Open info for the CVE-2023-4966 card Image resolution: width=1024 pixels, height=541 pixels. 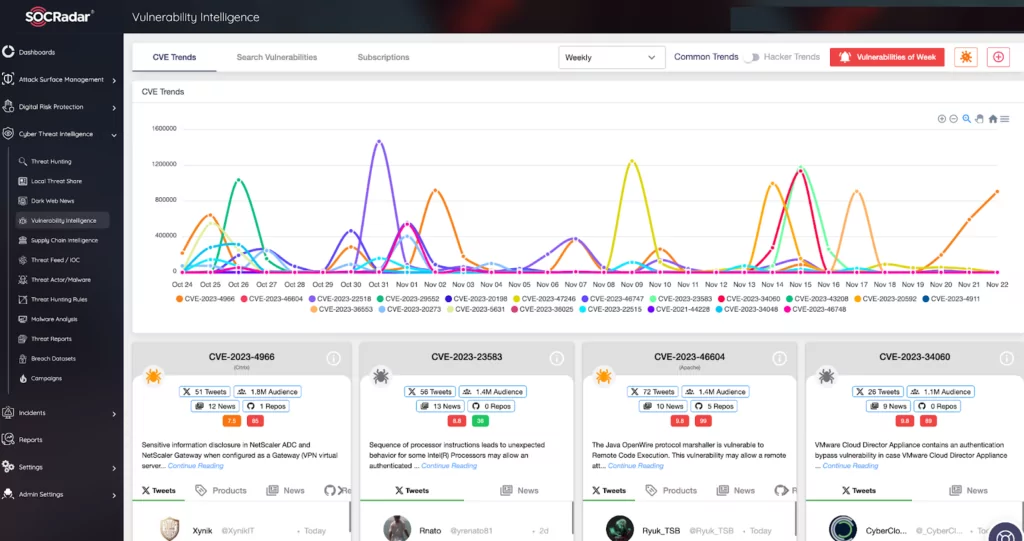coord(333,358)
